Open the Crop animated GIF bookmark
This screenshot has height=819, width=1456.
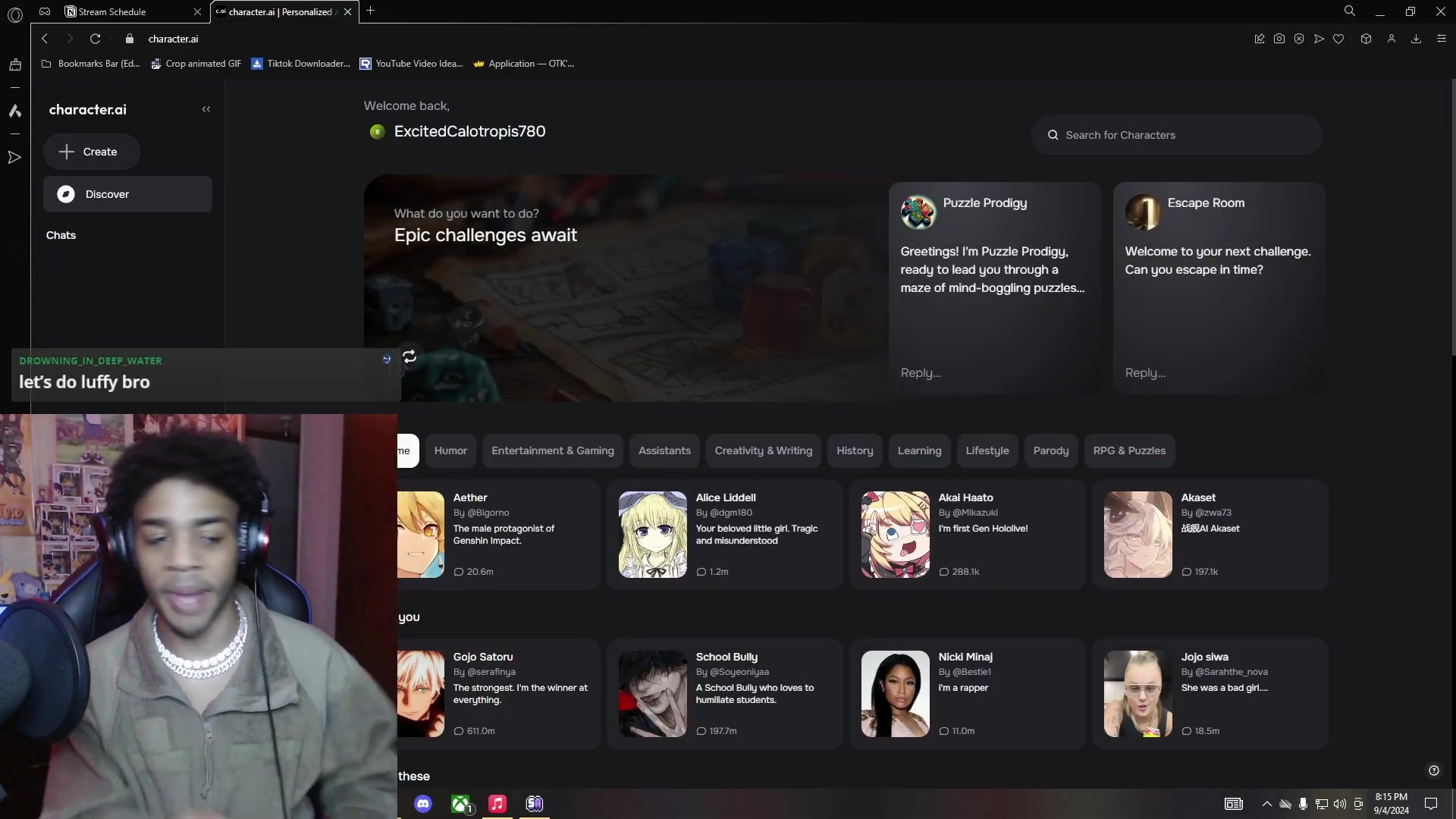[x=196, y=64]
